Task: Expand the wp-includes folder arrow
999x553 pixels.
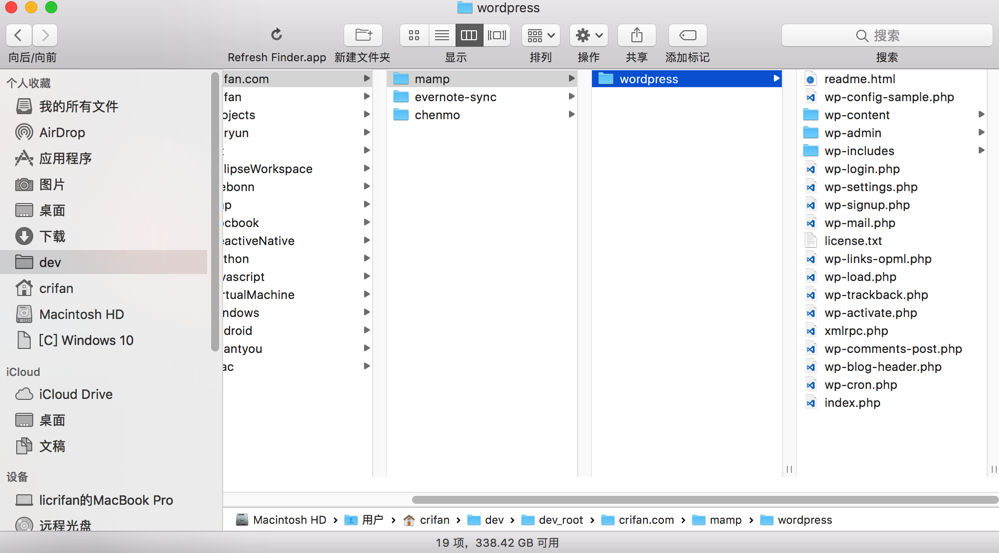Action: tap(981, 151)
